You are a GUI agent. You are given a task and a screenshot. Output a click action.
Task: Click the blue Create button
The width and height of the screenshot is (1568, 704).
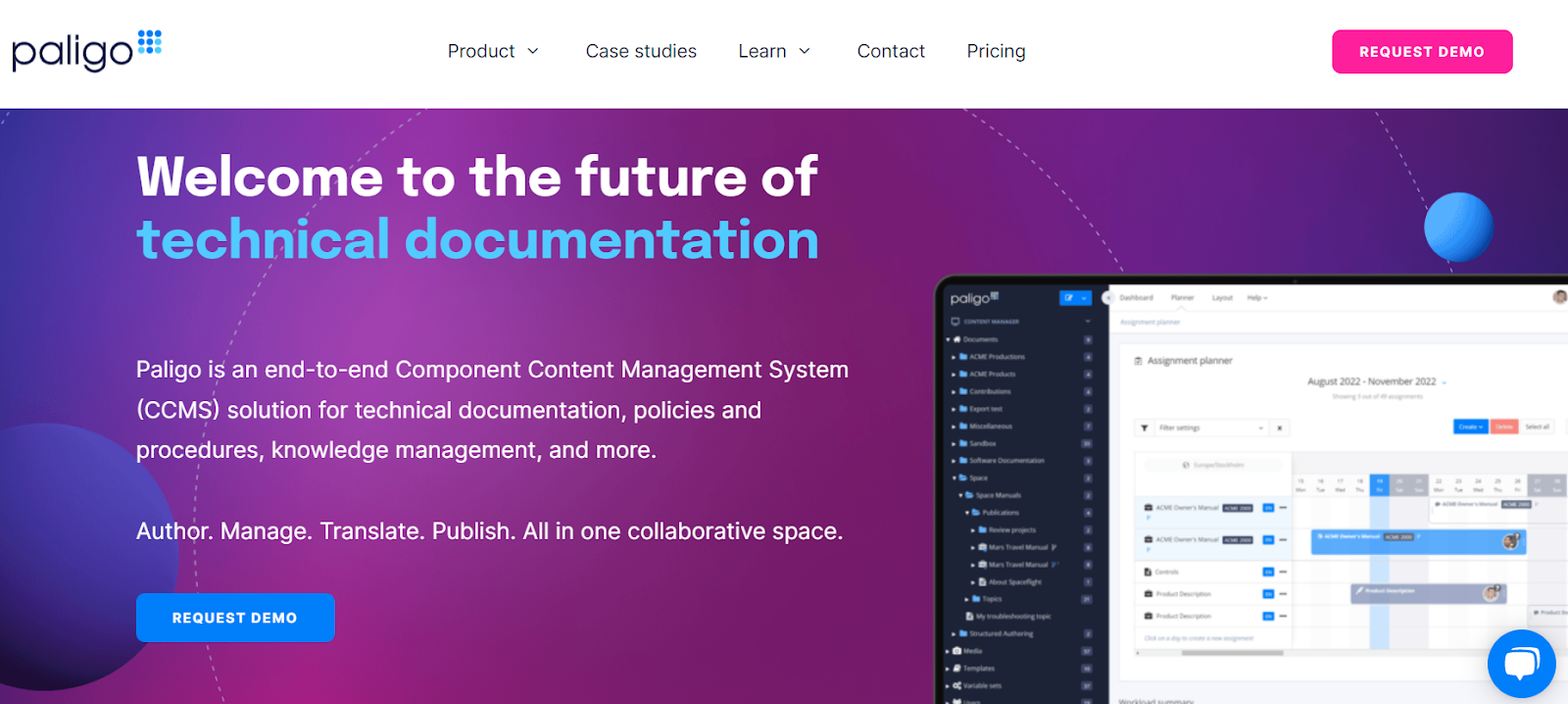(1470, 427)
